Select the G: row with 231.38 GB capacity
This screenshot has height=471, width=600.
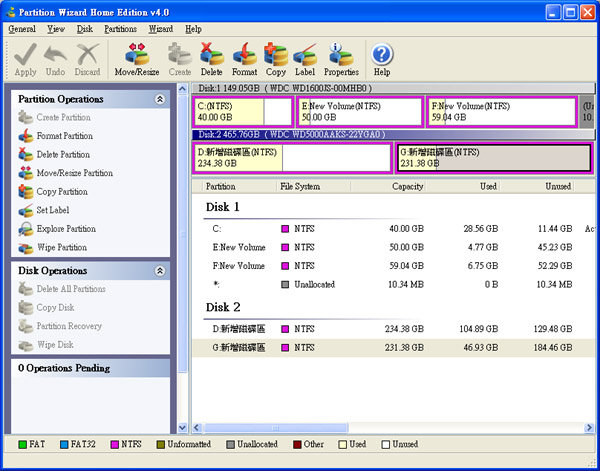click(x=393, y=348)
